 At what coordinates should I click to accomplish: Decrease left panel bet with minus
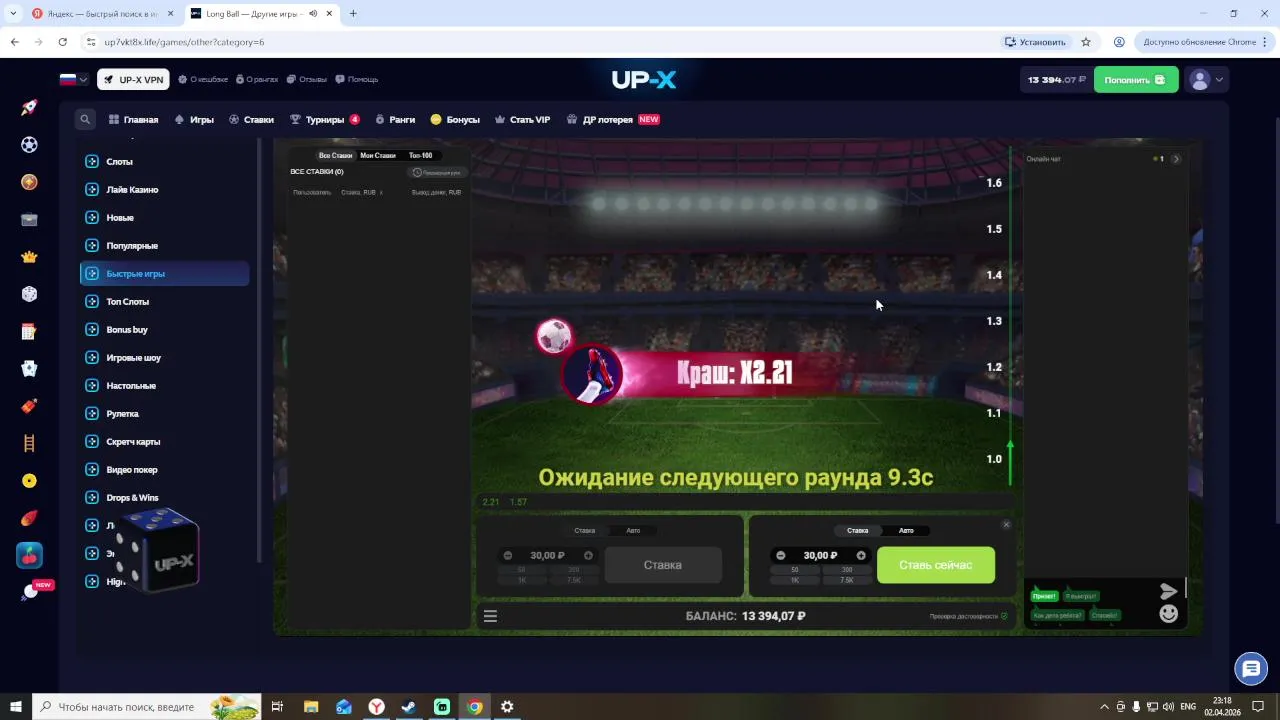click(x=508, y=555)
